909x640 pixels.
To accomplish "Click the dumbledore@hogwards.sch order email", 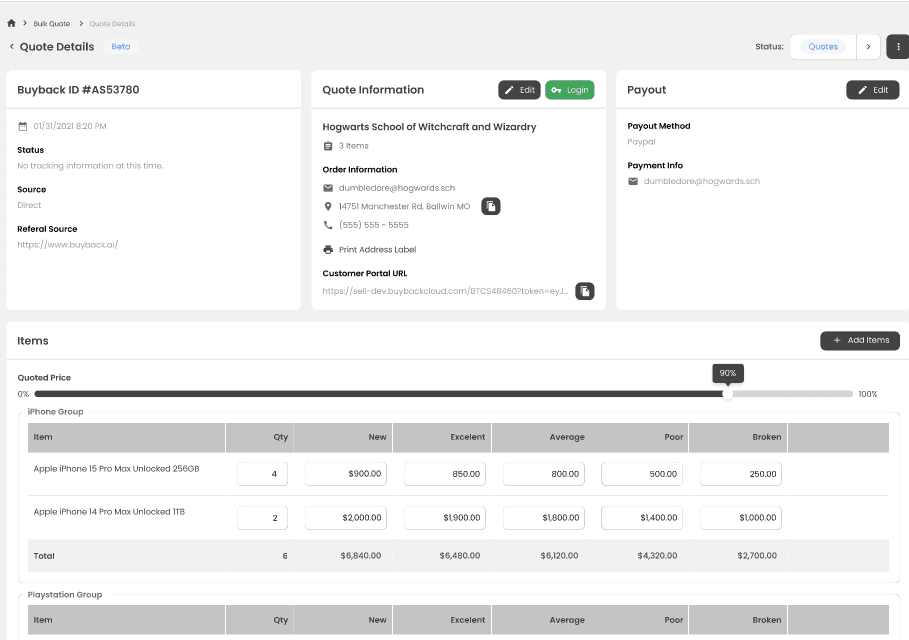I will pos(397,188).
